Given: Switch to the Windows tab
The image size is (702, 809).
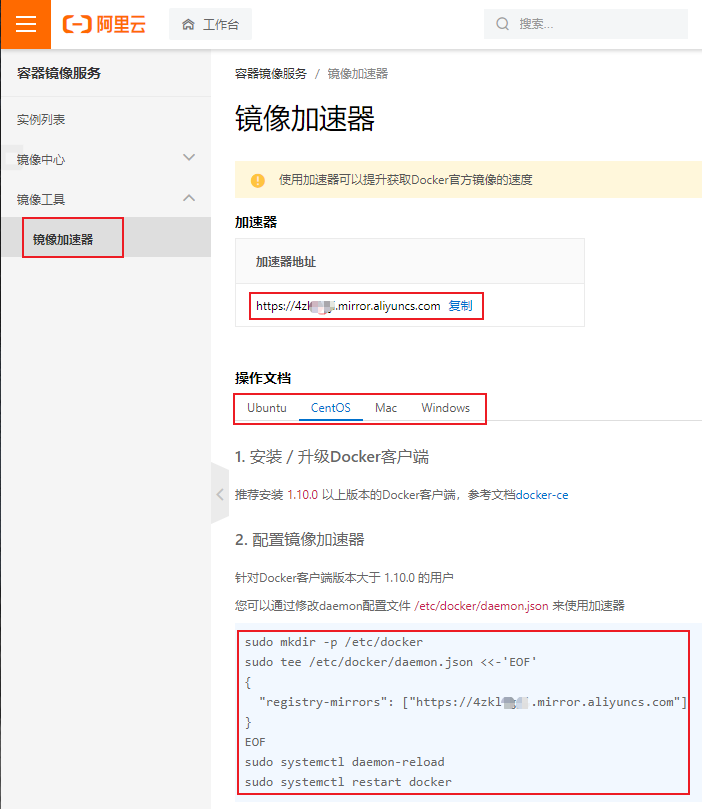Looking at the screenshot, I should click(446, 408).
